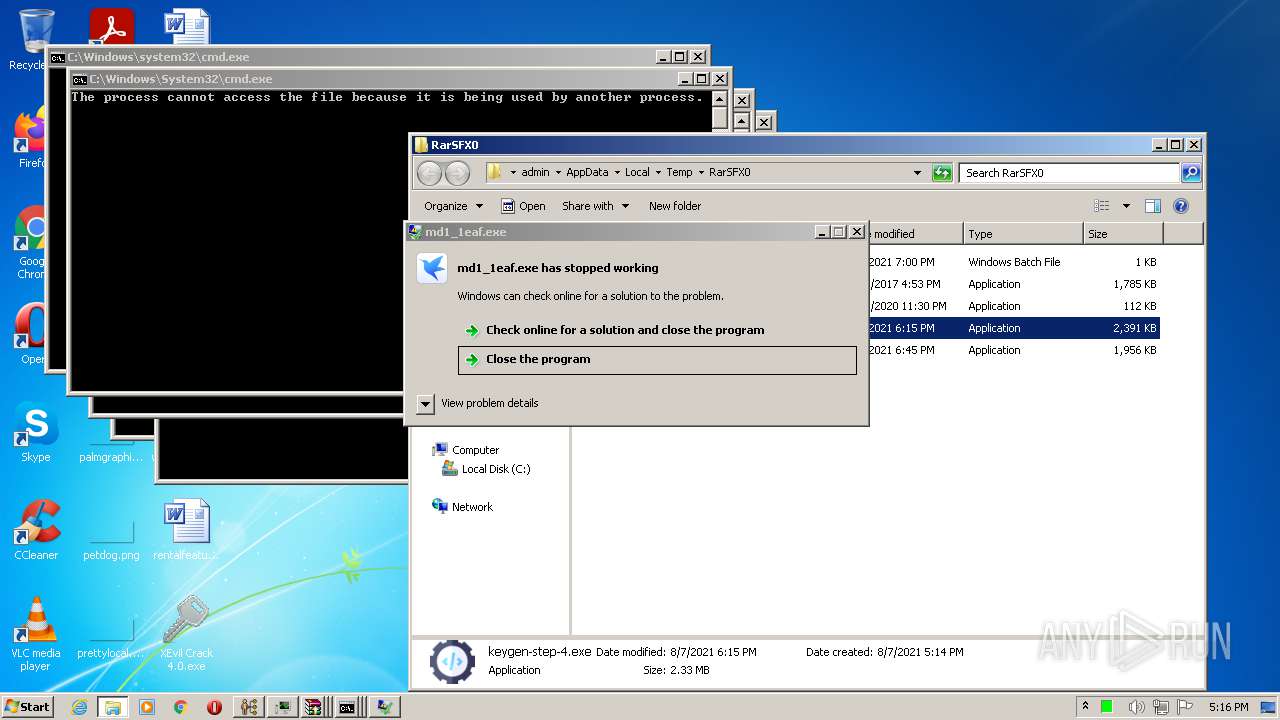Click cmd.exe window scrollbar up arrow
The width and height of the screenshot is (1280, 720).
pos(720,99)
